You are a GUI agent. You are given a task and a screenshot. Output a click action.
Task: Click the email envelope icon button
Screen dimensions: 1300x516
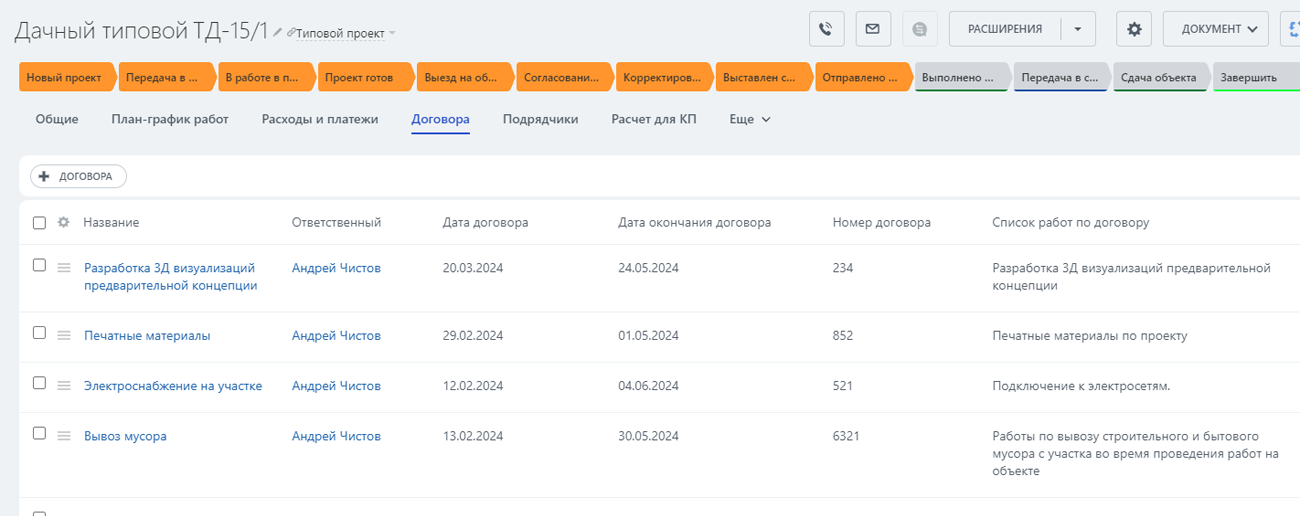tap(872, 29)
